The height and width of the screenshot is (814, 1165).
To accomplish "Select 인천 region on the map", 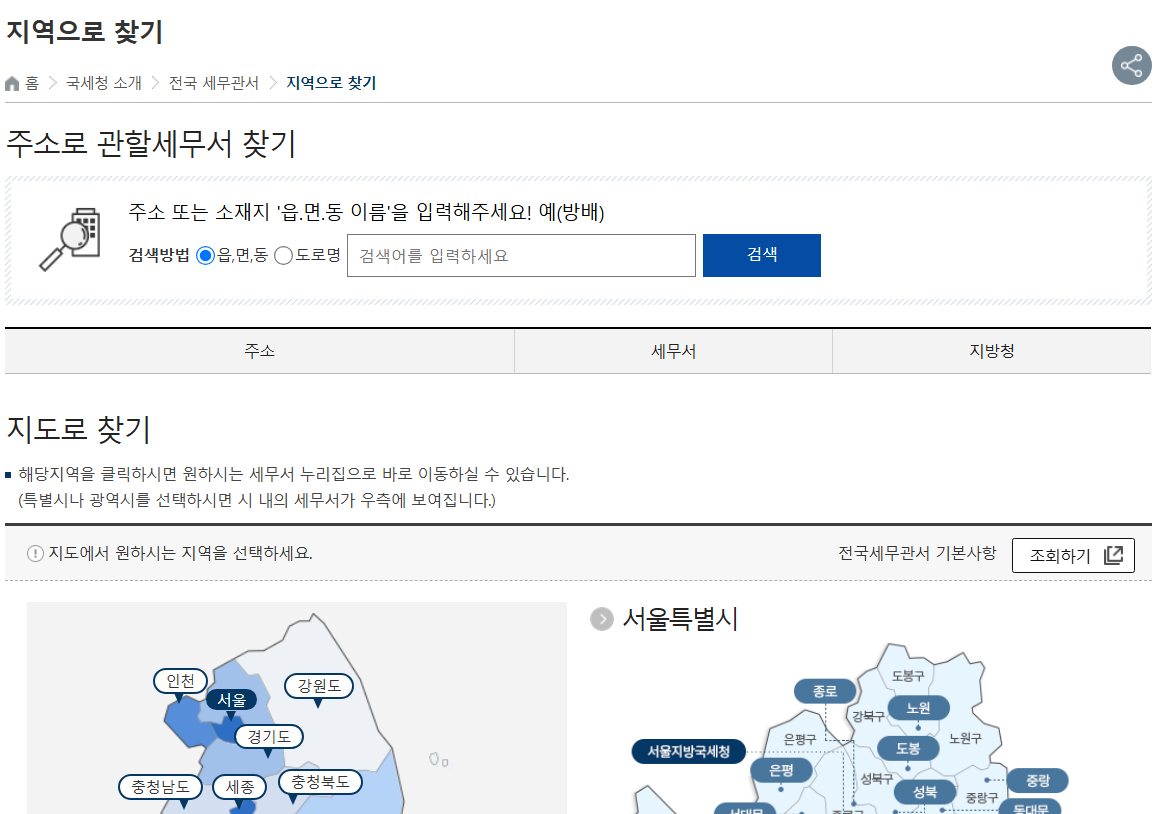I will (x=180, y=681).
